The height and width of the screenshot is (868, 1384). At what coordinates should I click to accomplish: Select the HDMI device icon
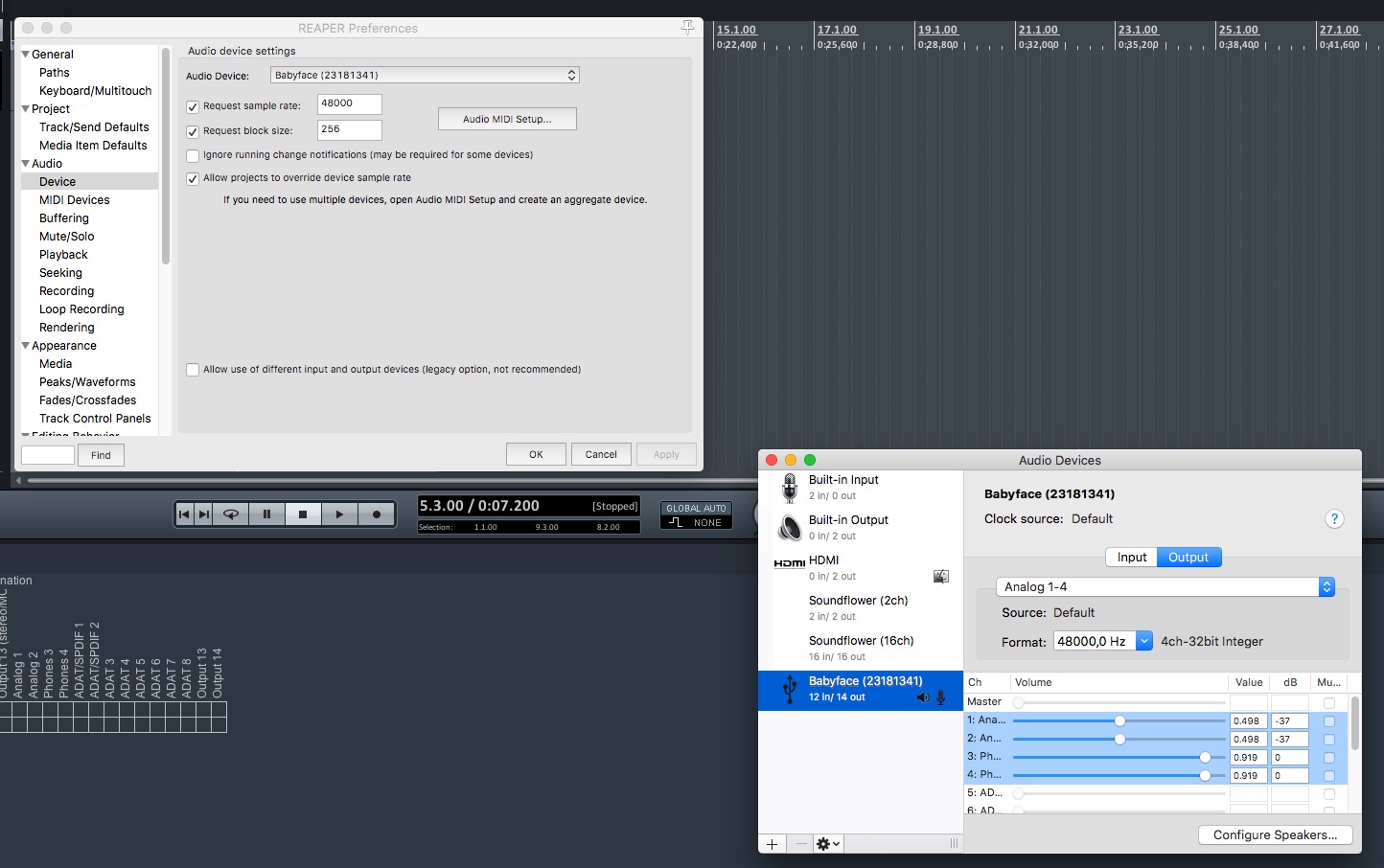pos(790,563)
